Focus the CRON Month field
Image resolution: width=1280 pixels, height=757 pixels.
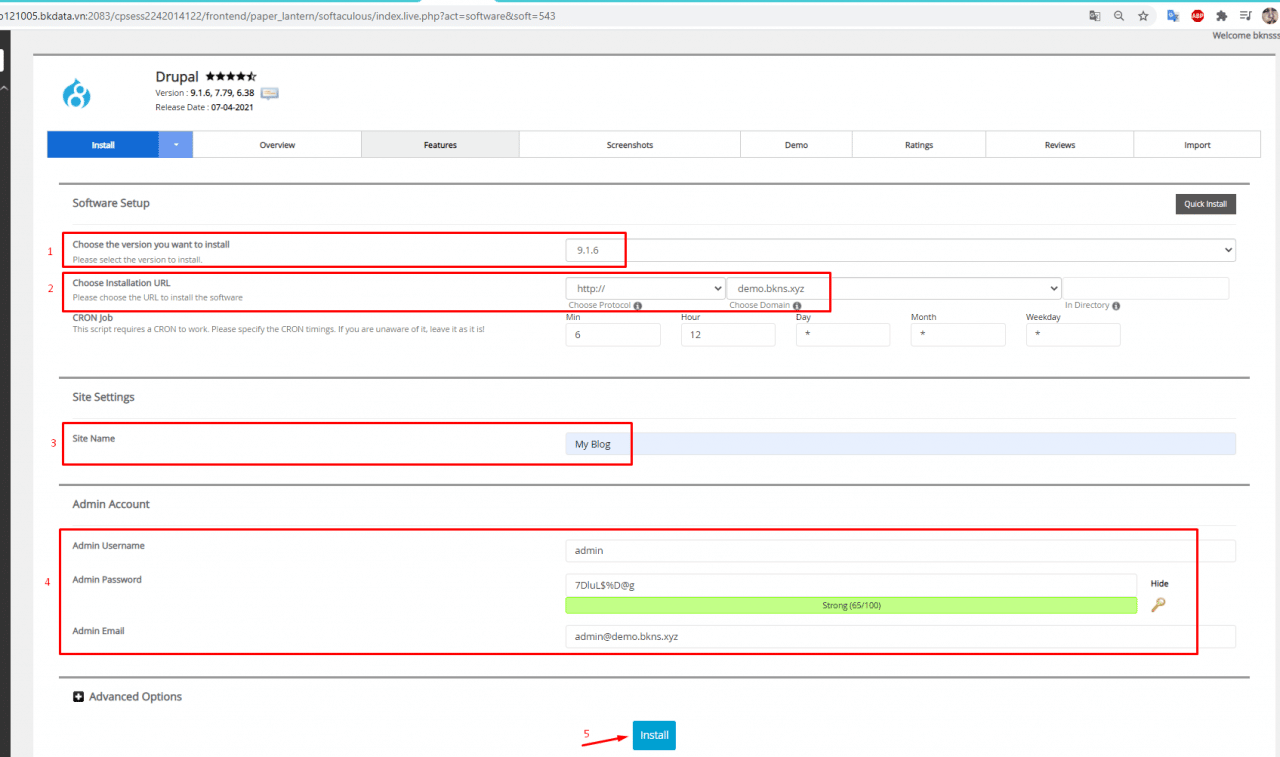click(958, 335)
